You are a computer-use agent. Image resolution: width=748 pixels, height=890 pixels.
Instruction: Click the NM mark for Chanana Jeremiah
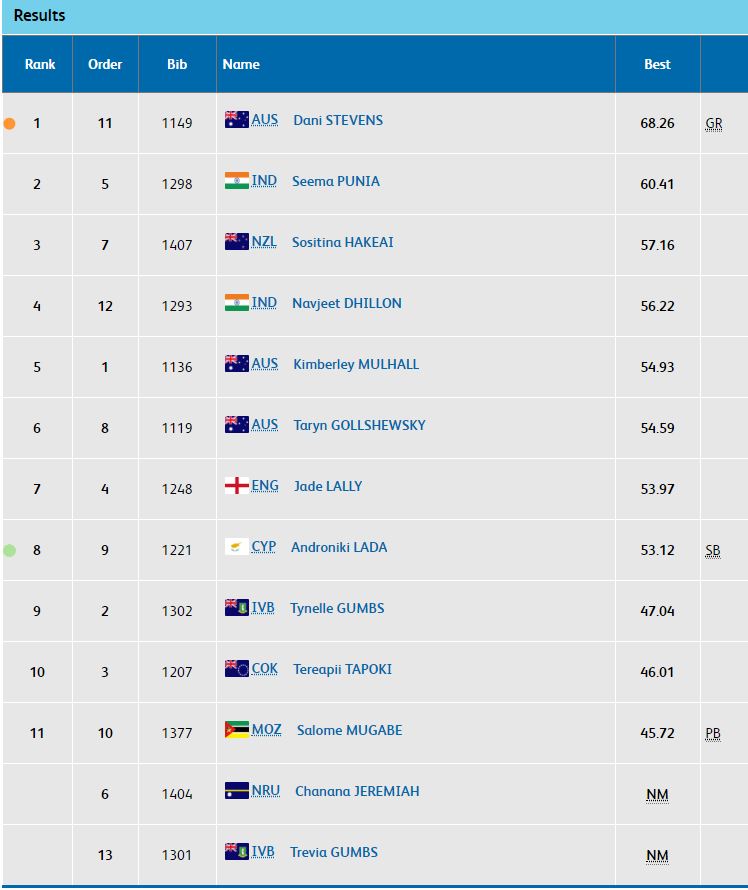657,795
